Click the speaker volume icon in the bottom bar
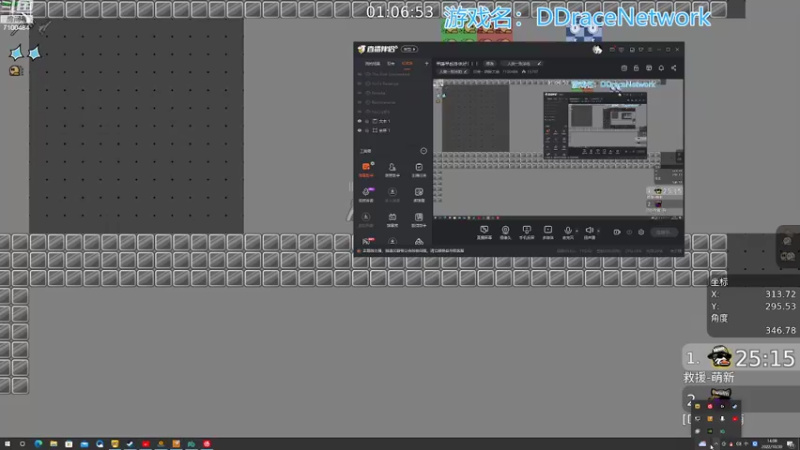The width and height of the screenshot is (800, 450). tap(589, 231)
